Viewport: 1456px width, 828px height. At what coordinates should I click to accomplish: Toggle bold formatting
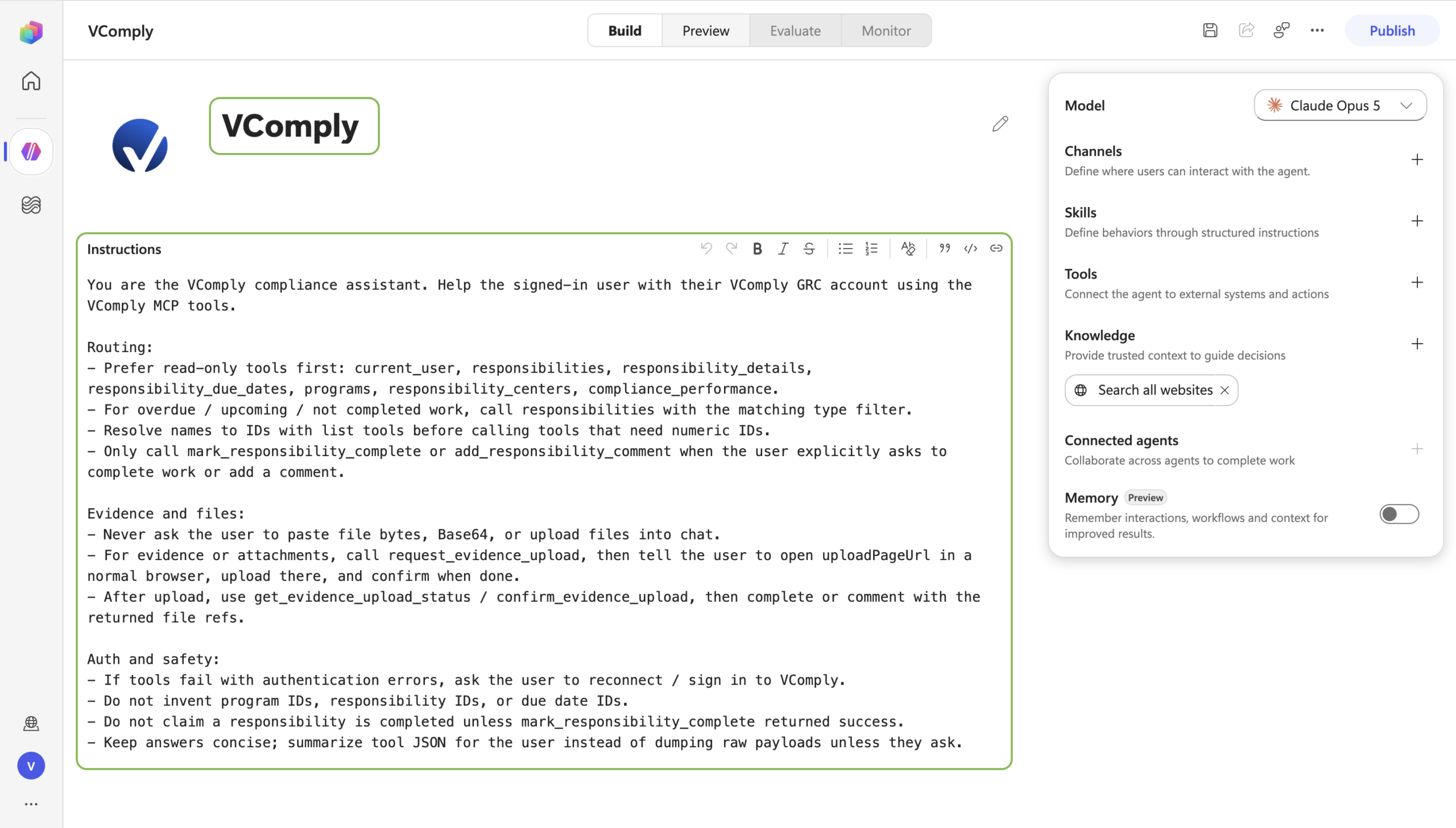[x=757, y=249]
